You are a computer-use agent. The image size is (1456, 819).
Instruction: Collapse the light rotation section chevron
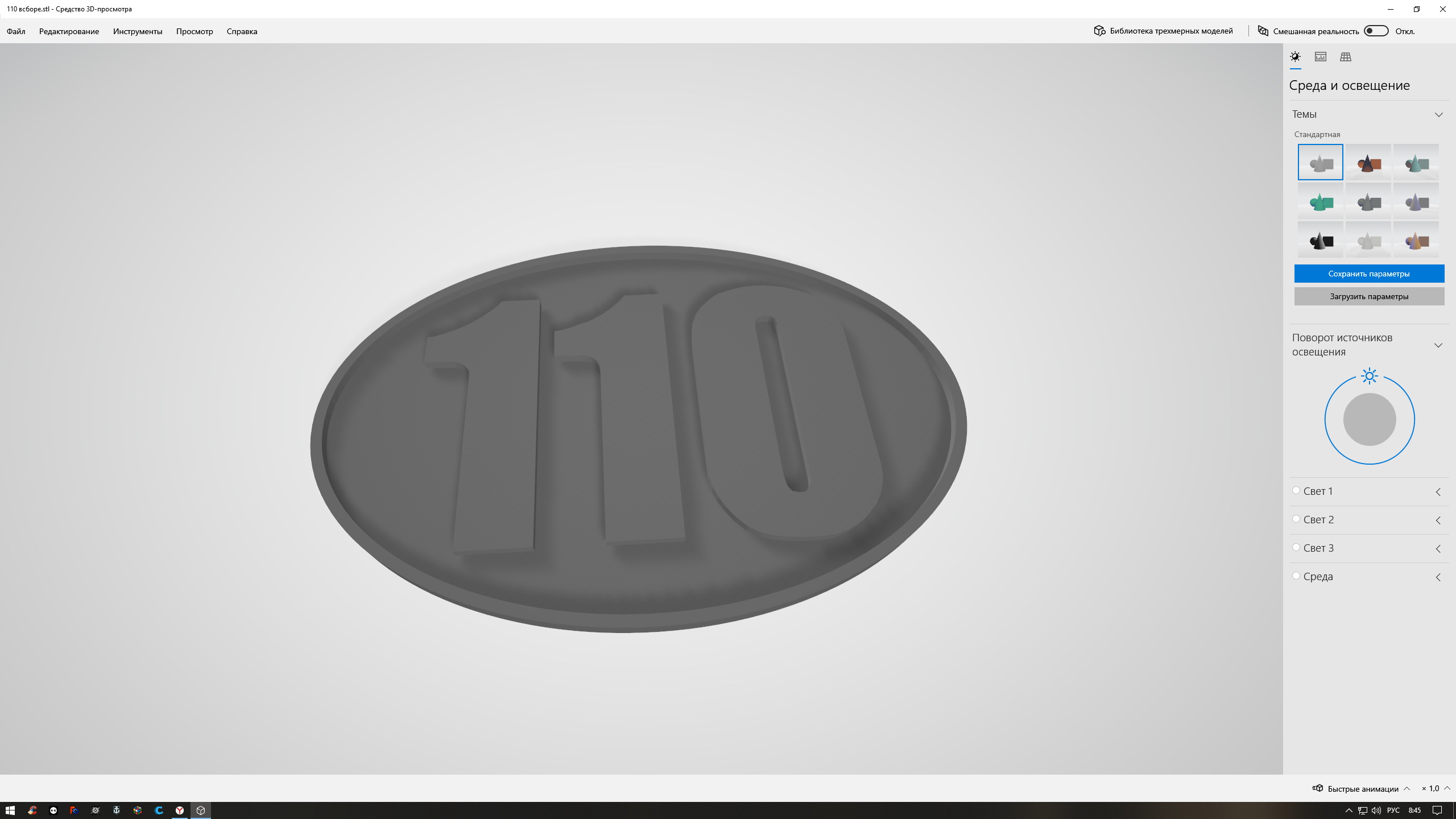click(1438, 345)
